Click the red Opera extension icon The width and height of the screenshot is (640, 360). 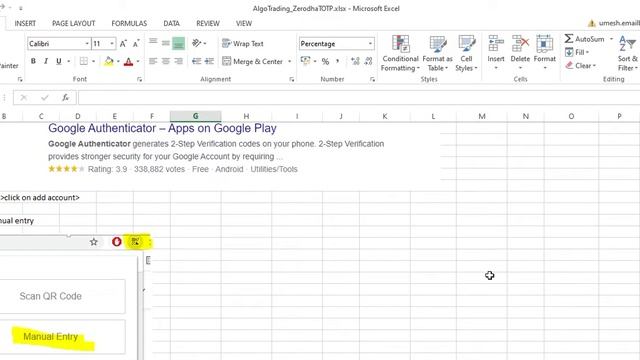[116, 242]
